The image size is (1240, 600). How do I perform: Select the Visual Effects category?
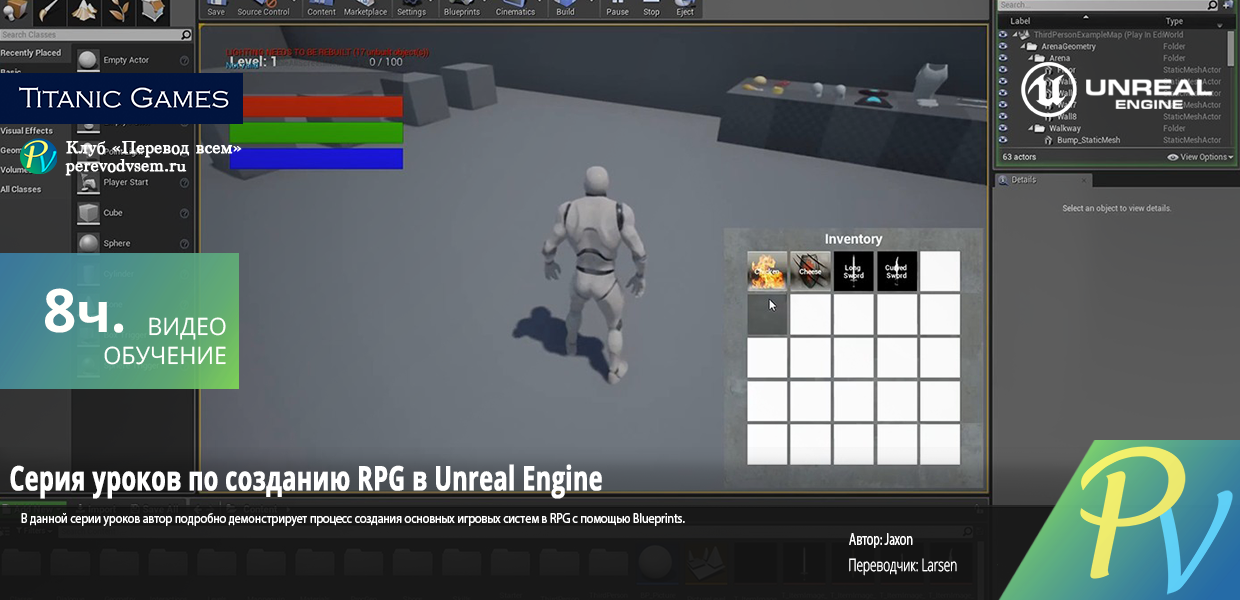click(27, 131)
